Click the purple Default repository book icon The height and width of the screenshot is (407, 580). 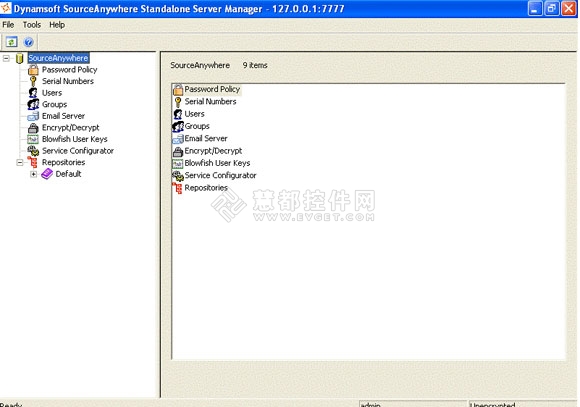(x=47, y=174)
